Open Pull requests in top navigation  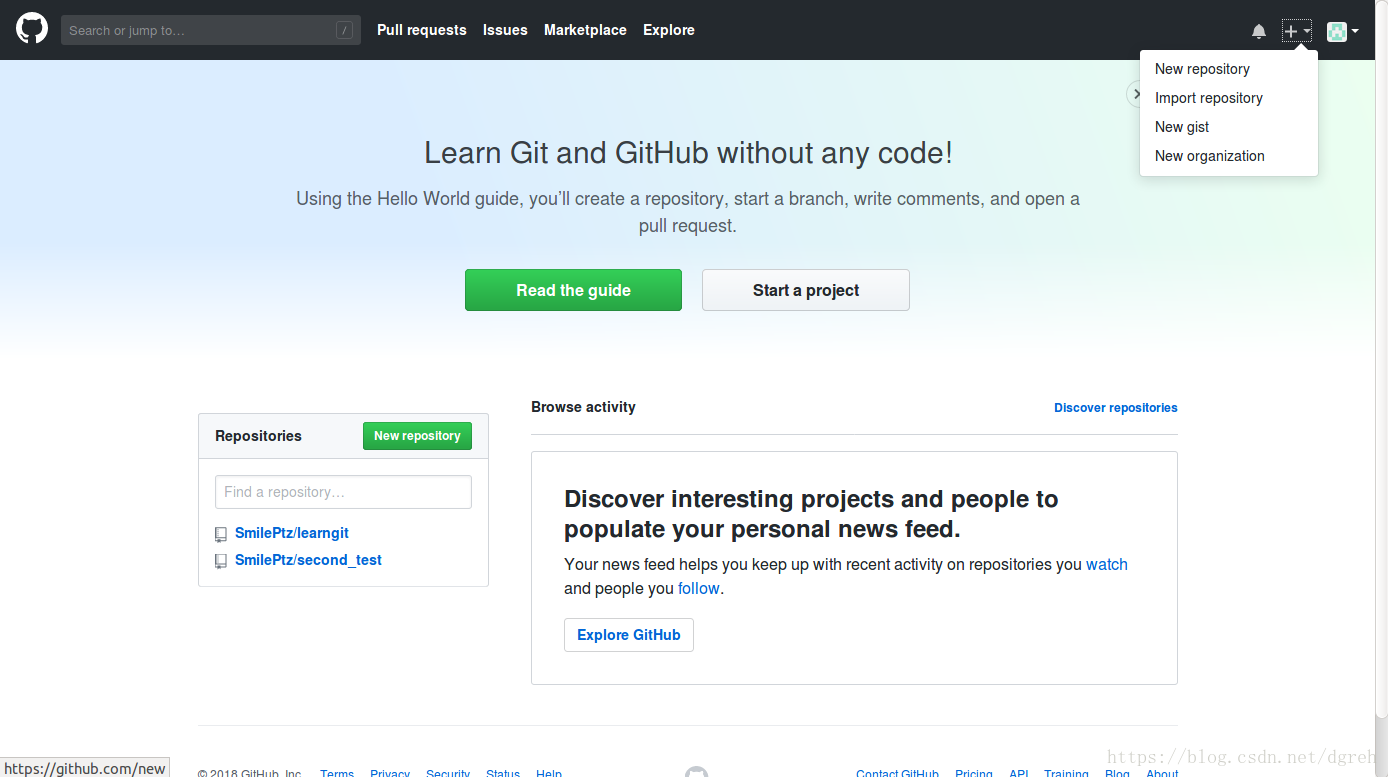(x=422, y=30)
